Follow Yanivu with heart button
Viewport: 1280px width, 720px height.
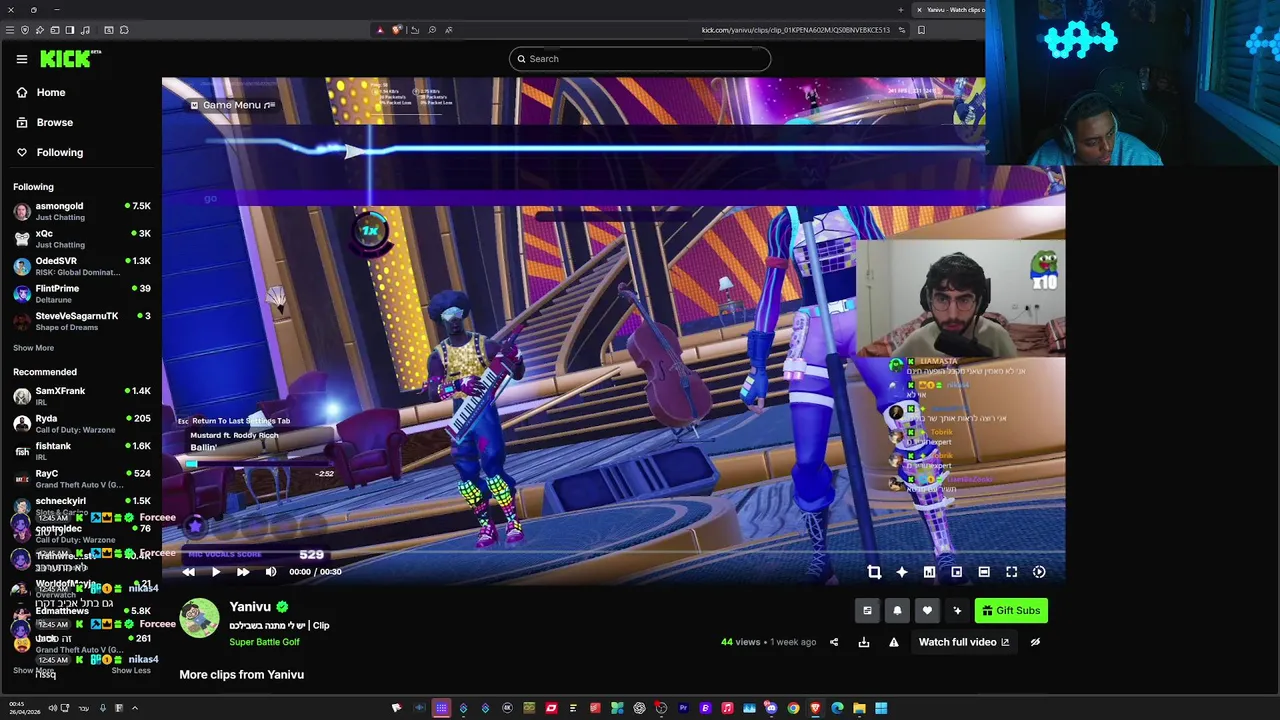(927, 611)
